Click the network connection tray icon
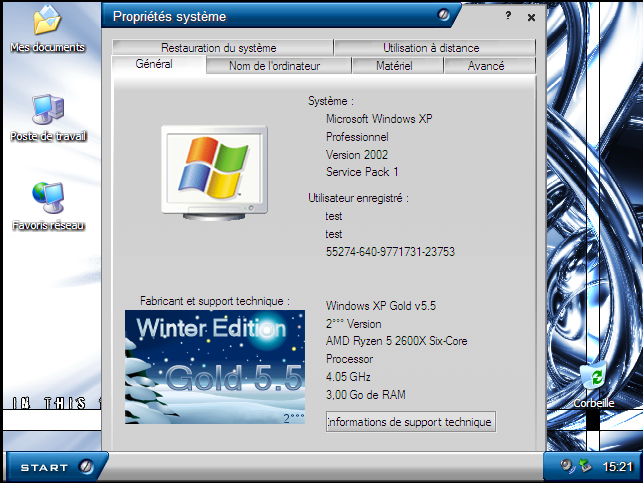 pos(585,466)
